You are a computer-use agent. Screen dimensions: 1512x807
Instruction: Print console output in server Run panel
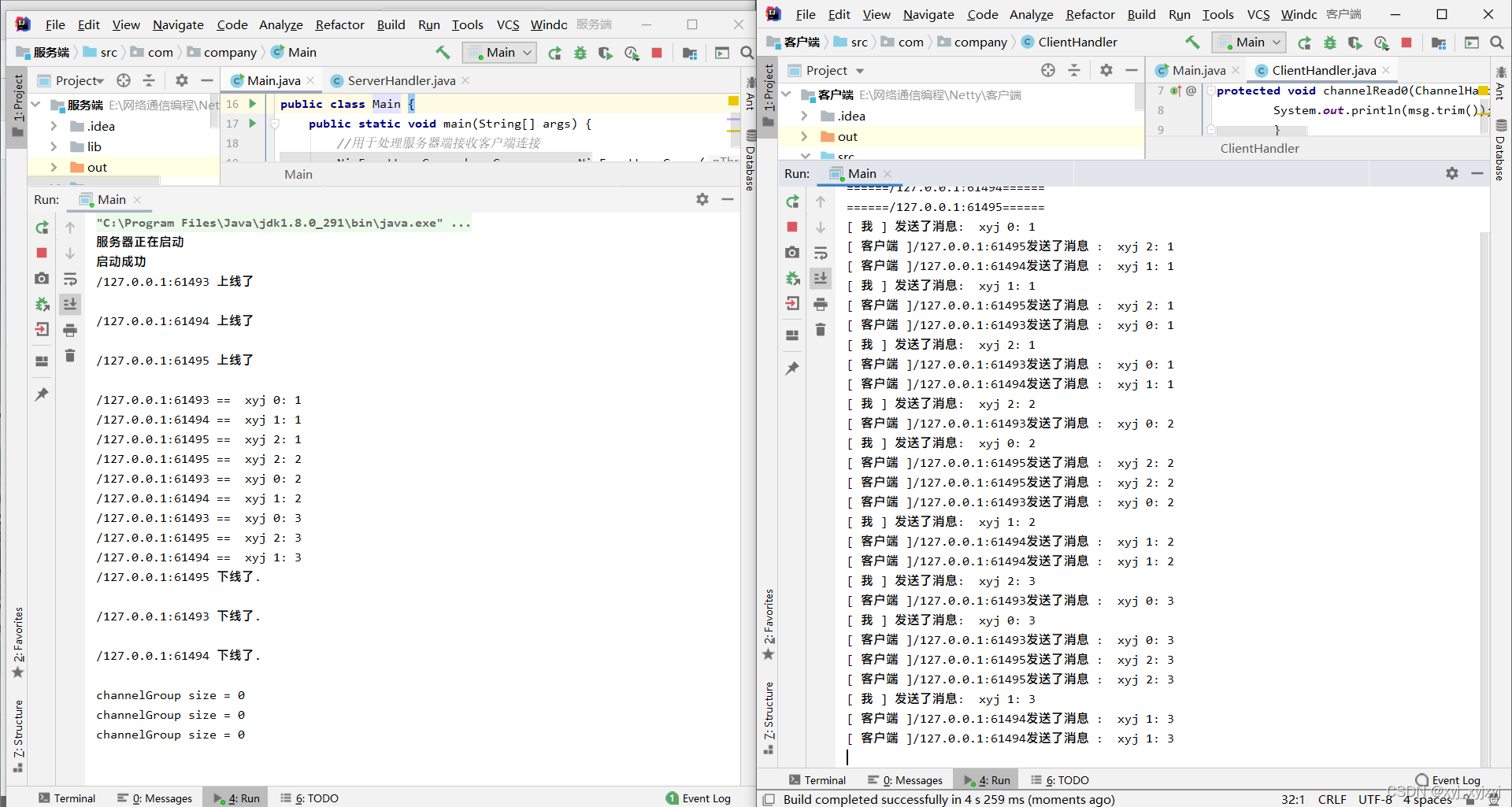click(70, 330)
